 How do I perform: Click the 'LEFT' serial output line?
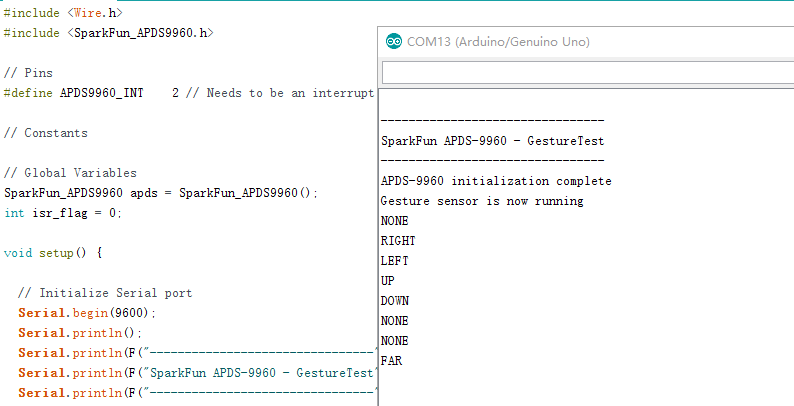click(x=394, y=261)
